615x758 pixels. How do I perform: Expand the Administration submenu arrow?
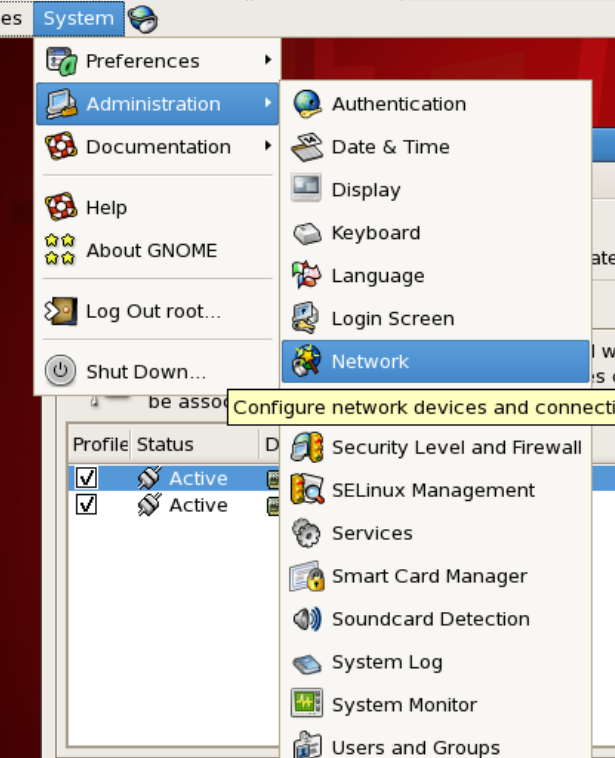click(x=268, y=103)
